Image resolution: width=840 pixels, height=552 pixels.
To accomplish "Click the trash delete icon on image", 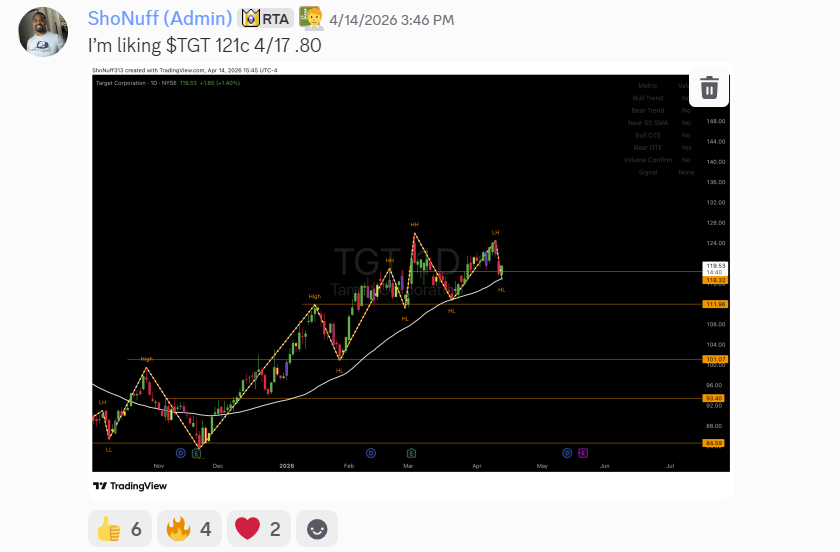I will (709, 87).
